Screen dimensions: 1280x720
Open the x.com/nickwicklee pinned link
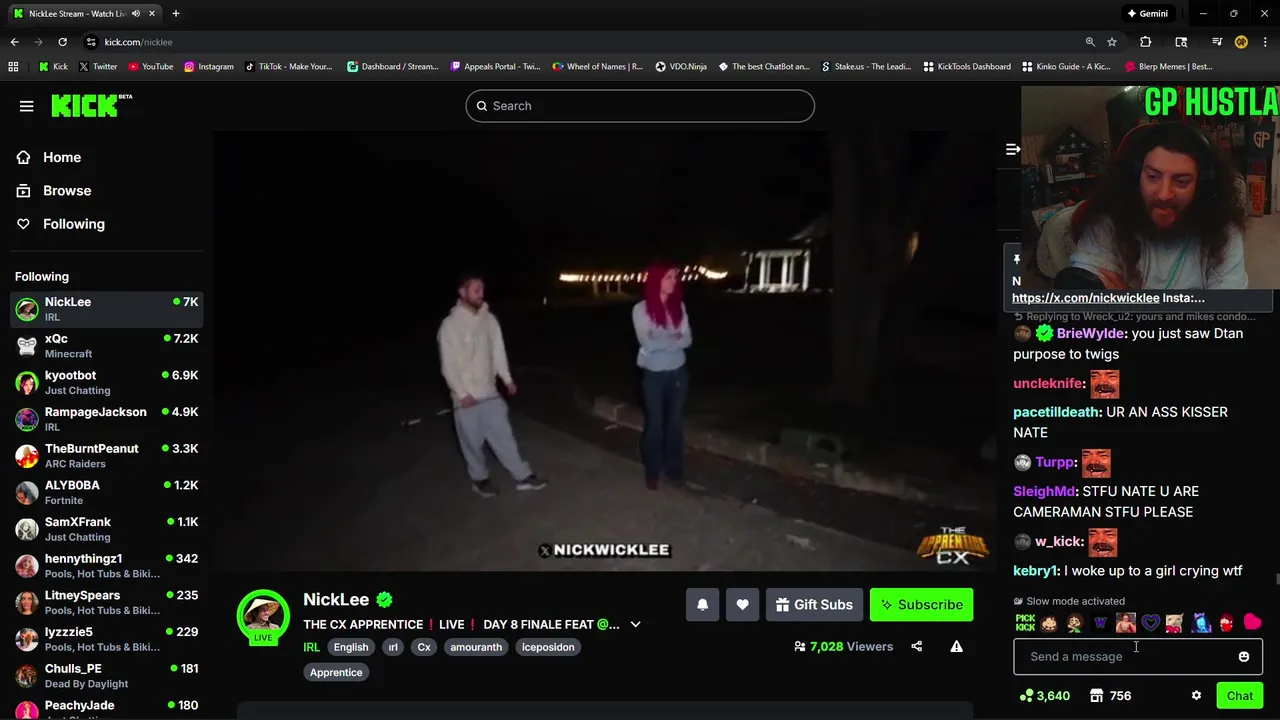pos(1085,298)
